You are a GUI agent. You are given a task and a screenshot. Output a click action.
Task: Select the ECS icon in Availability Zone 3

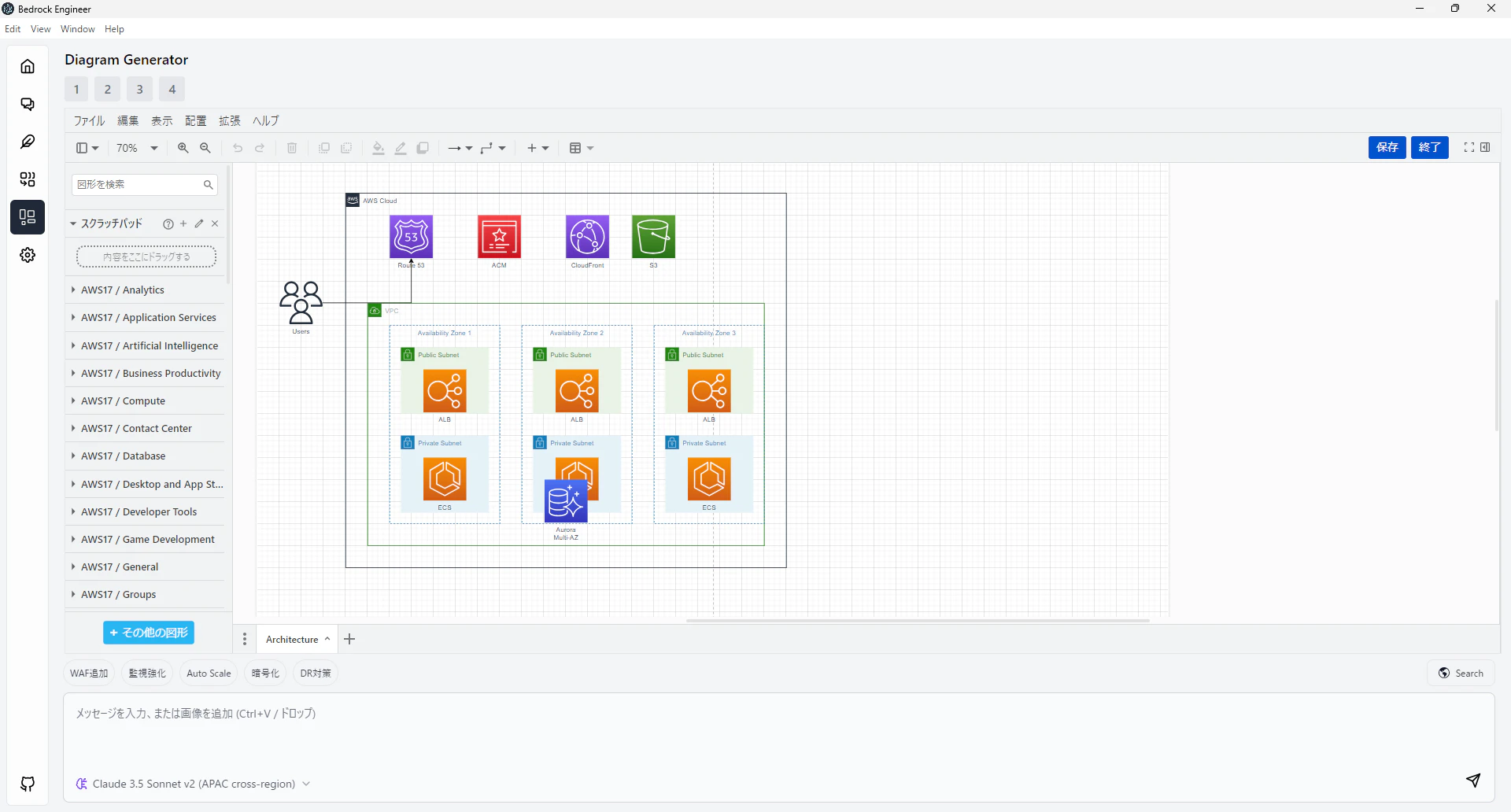click(x=709, y=479)
